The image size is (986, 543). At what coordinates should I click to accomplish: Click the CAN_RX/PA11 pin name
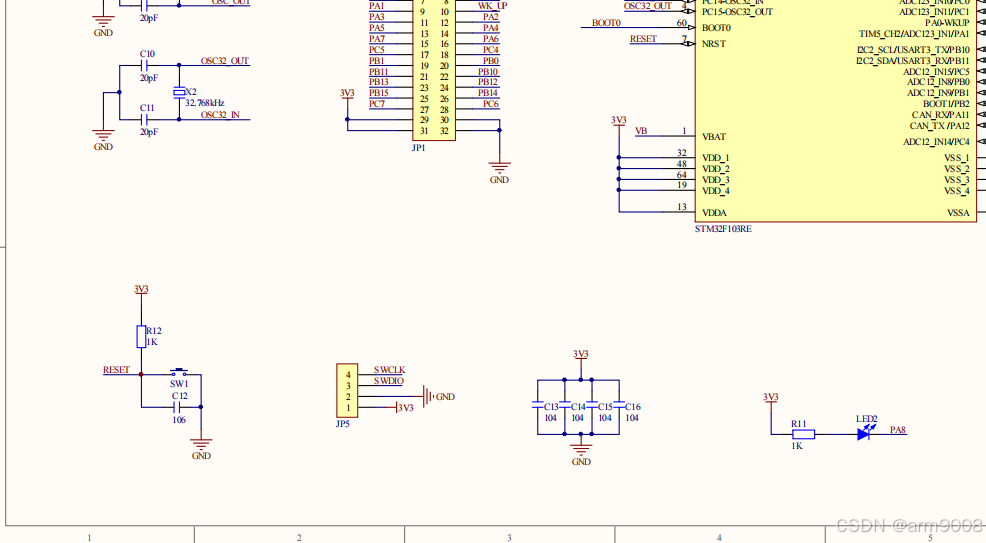pyautogui.click(x=941, y=115)
